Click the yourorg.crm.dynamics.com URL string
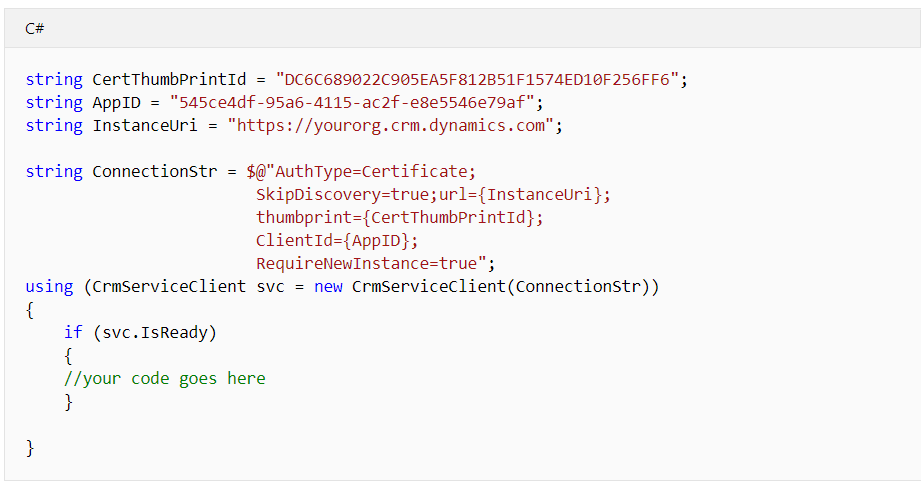The height and width of the screenshot is (482, 921). (x=391, y=126)
